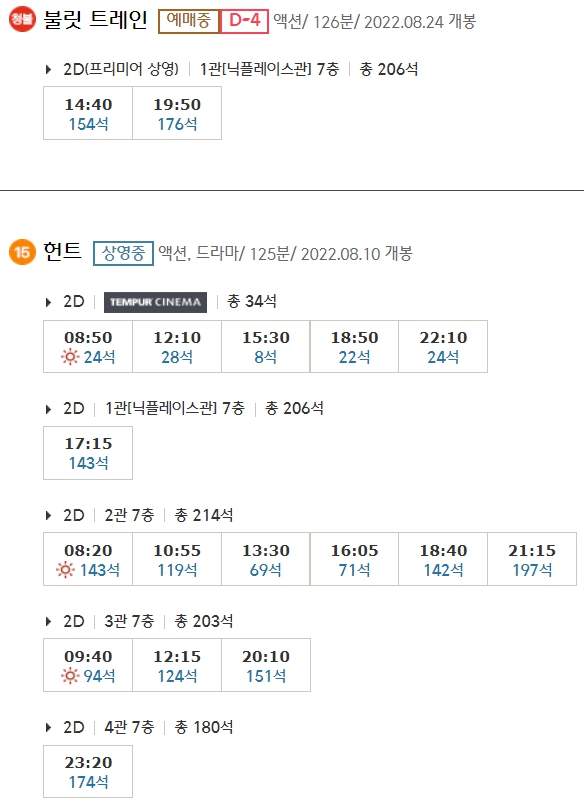Image resolution: width=584 pixels, height=805 pixels.
Task: Select 19:50 Bullet Train showtime with 176석
Action: [177, 113]
